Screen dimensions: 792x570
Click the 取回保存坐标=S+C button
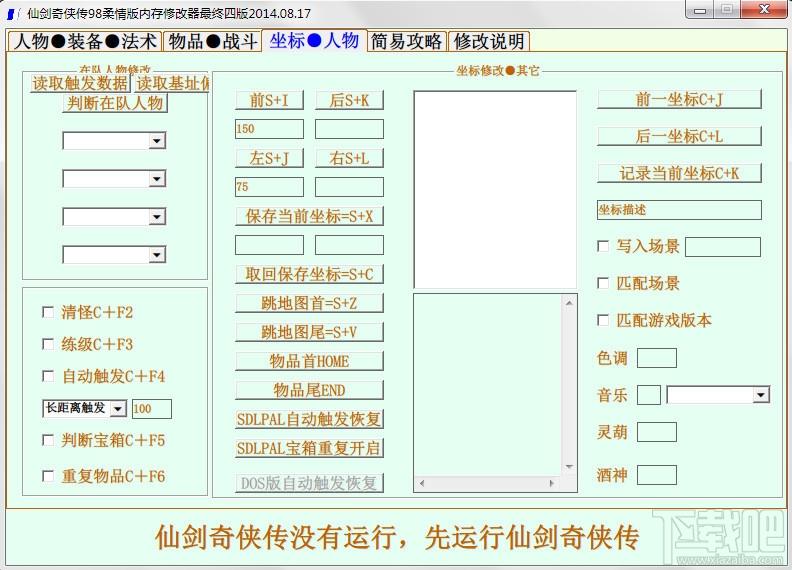click(309, 274)
